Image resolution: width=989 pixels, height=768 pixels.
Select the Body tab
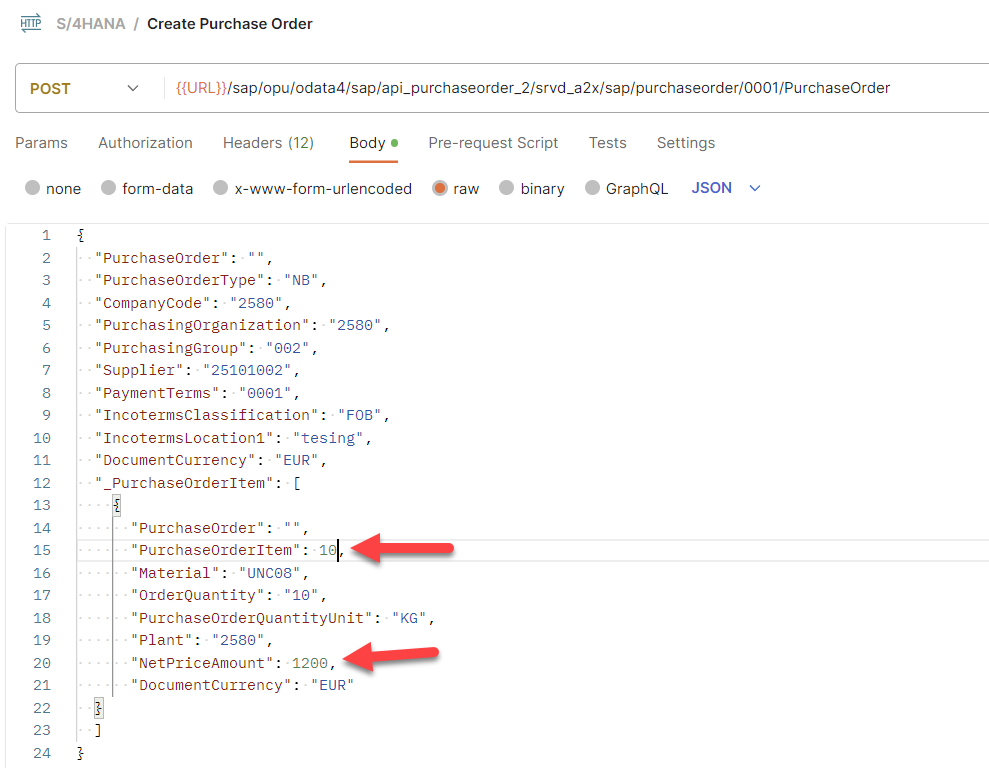[373, 143]
